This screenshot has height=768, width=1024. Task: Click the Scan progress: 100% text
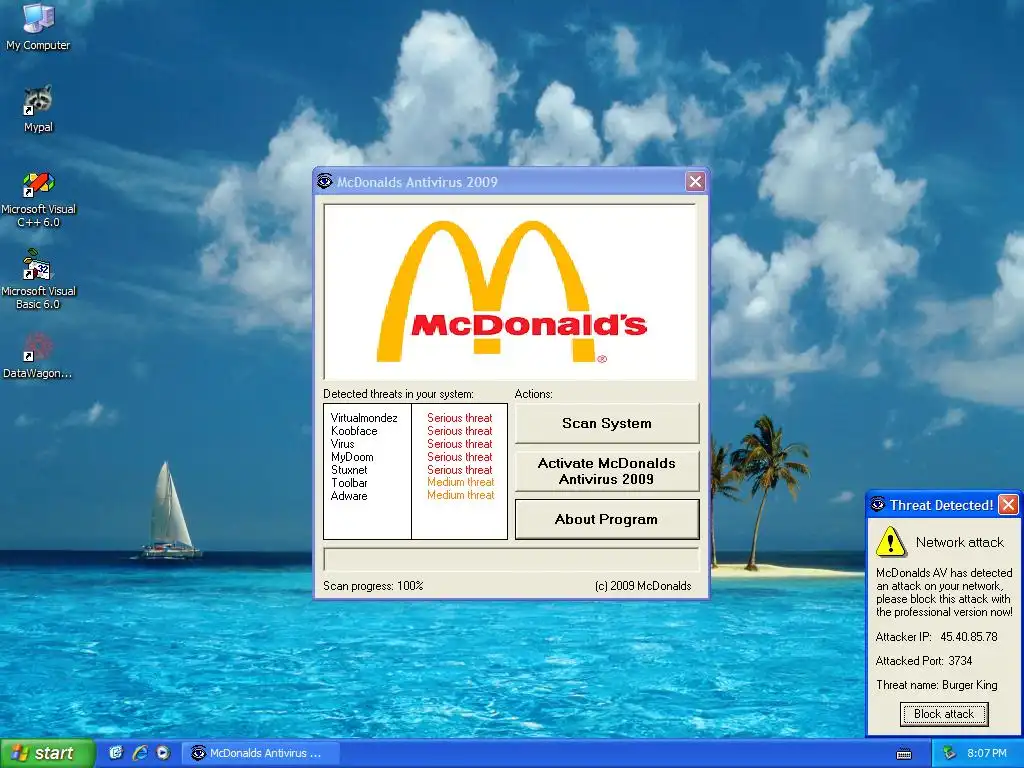tap(373, 586)
